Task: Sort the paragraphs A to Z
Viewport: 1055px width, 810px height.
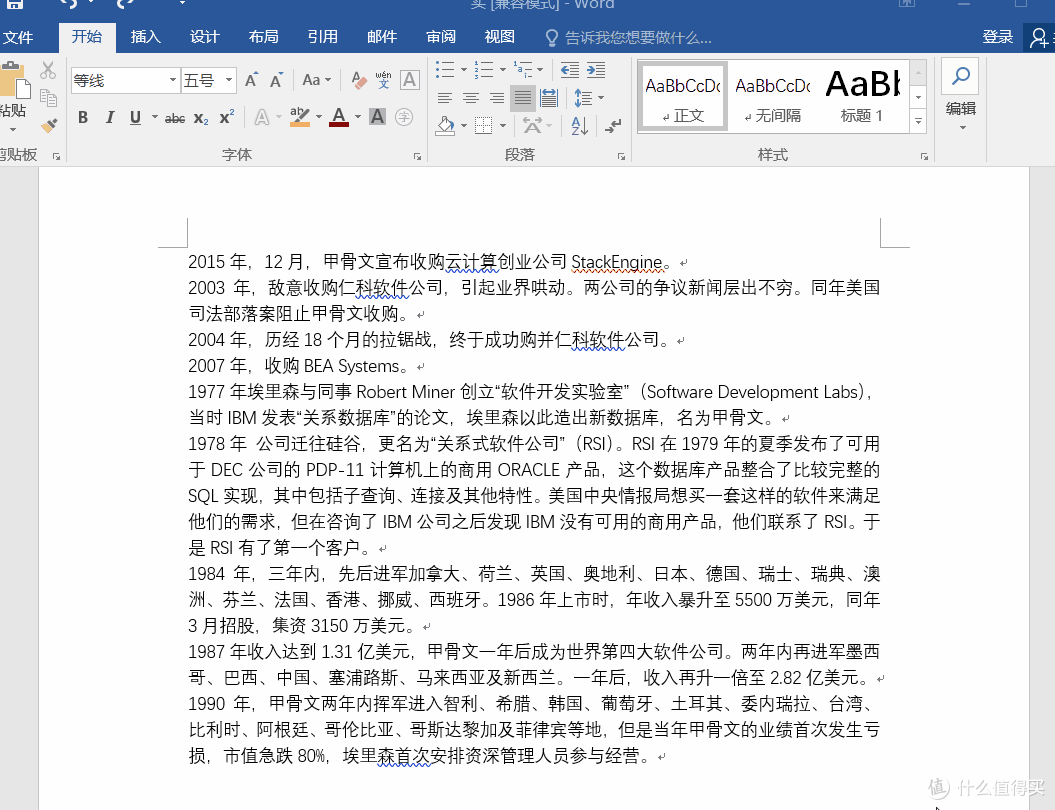Action: 579,125
